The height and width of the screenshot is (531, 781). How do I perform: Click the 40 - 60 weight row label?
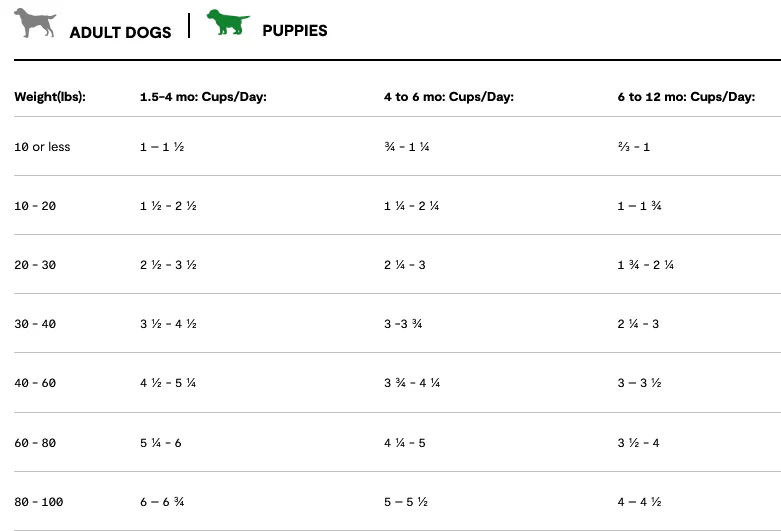(35, 383)
